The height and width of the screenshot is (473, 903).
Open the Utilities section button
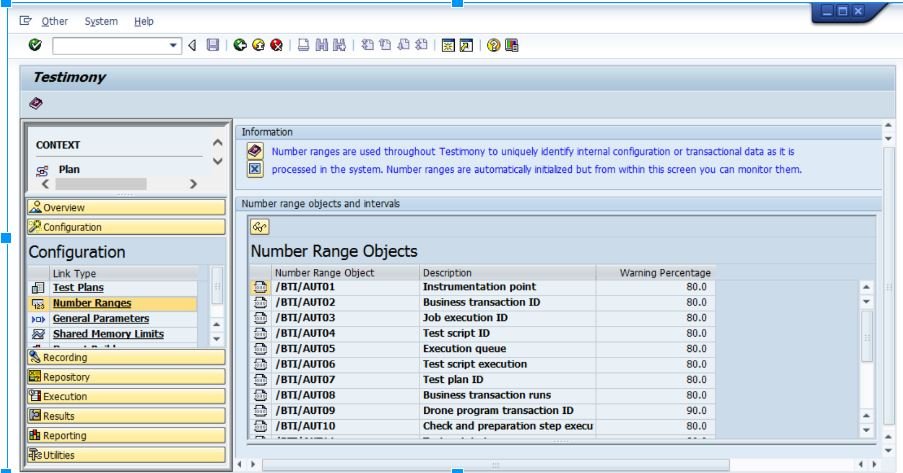(x=126, y=455)
